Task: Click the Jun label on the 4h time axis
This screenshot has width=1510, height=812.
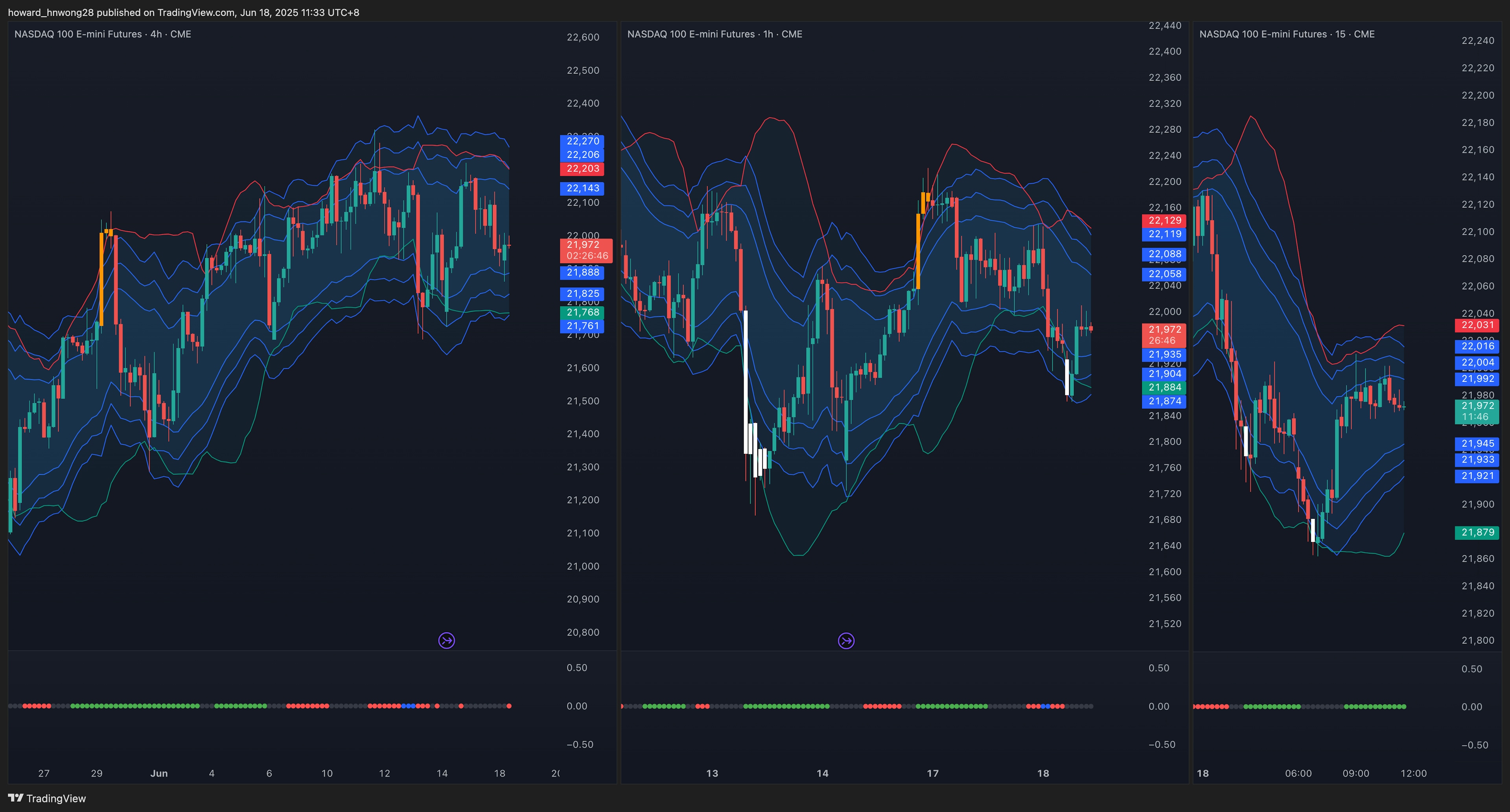Action: click(159, 773)
